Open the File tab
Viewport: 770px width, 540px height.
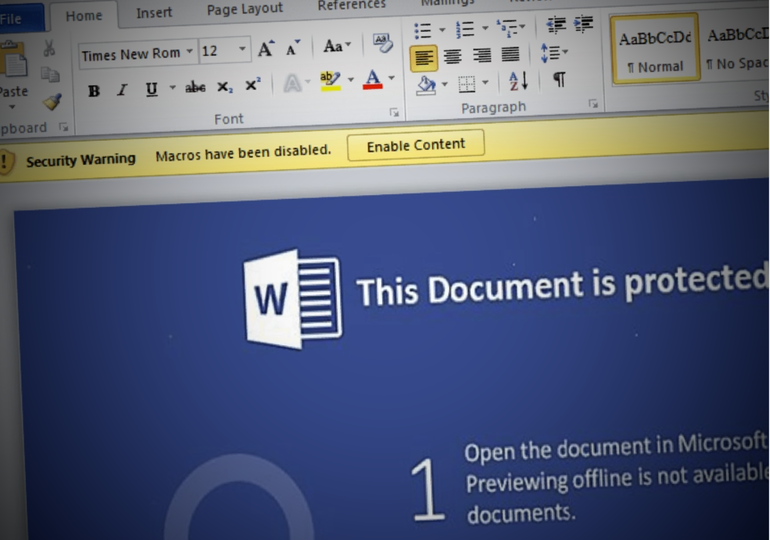tap(20, 19)
